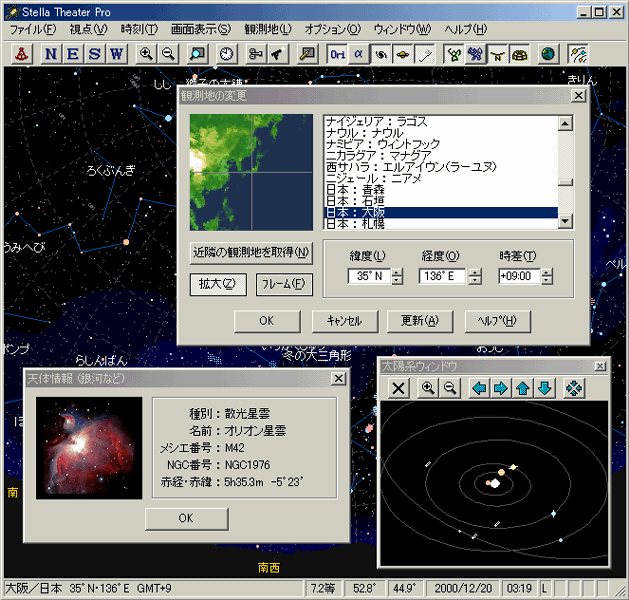Toggle the horizon direction N marker icon
The image size is (629, 600).
(498, 54)
